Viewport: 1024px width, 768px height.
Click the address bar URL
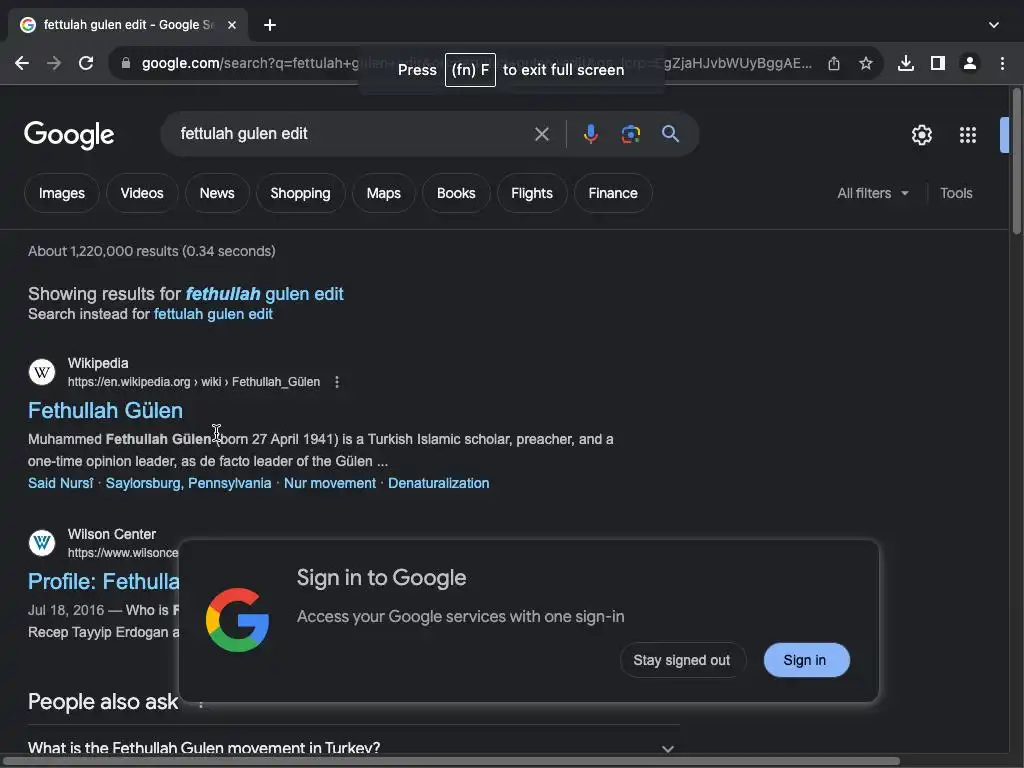[x=477, y=63]
